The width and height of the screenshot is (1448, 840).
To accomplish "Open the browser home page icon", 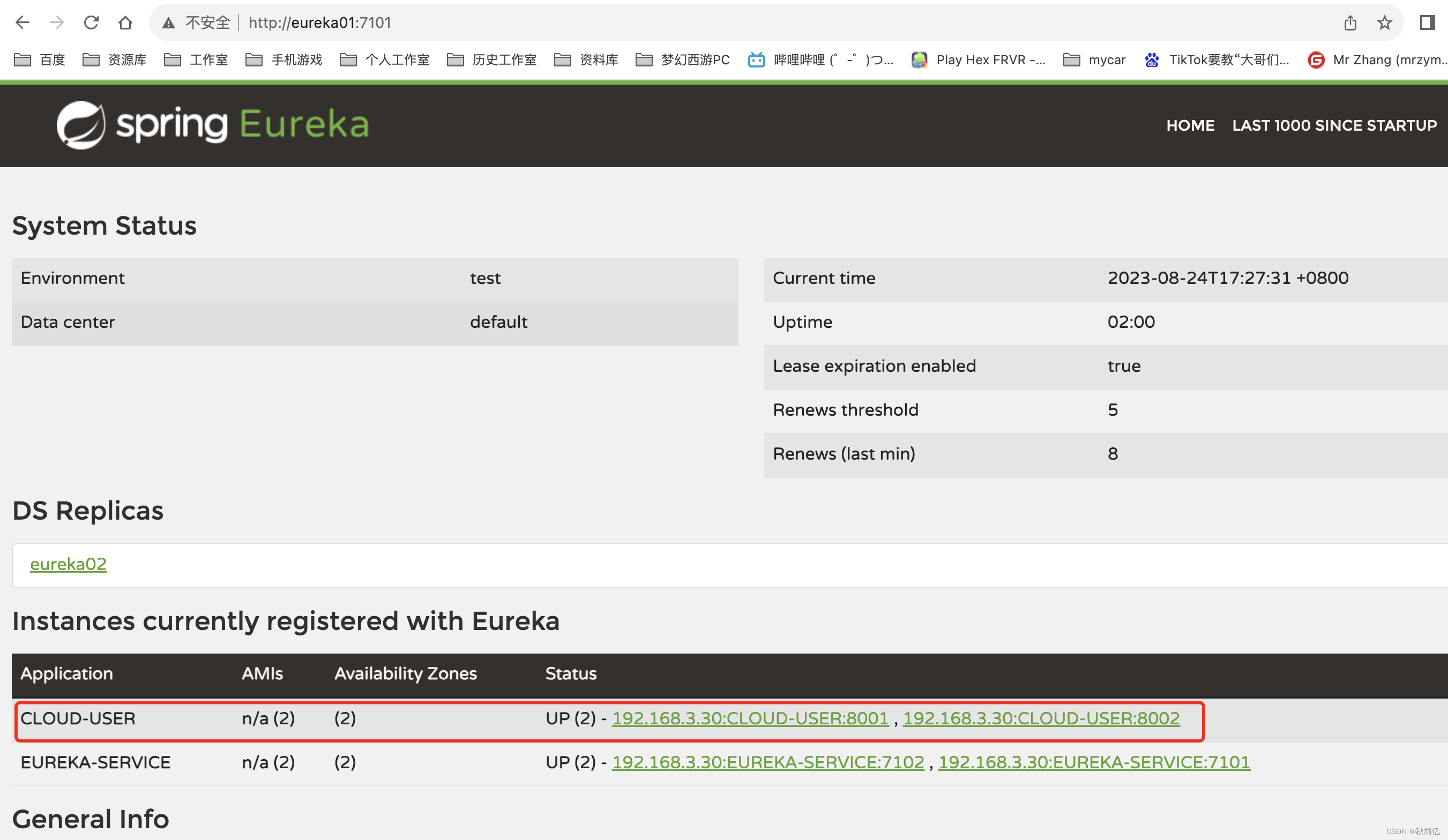I will pos(125,22).
